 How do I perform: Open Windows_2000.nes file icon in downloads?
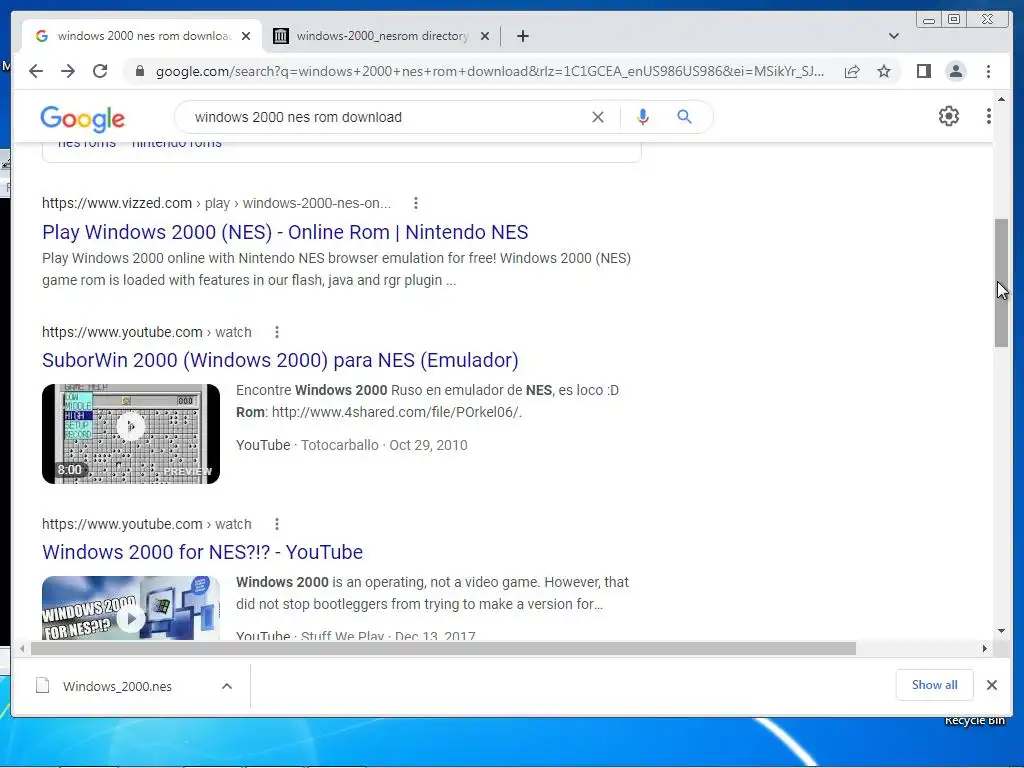(42, 685)
